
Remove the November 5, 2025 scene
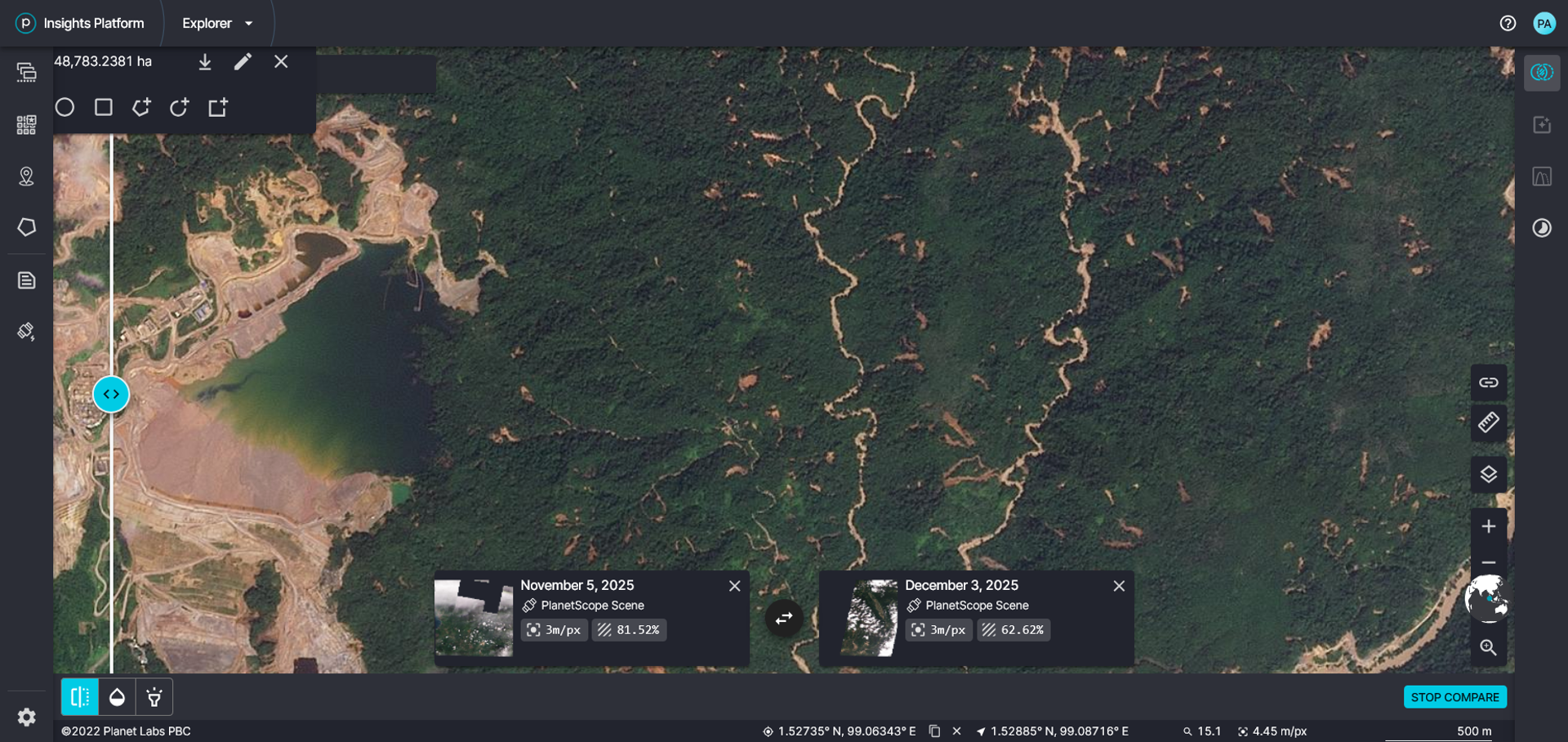tap(734, 586)
